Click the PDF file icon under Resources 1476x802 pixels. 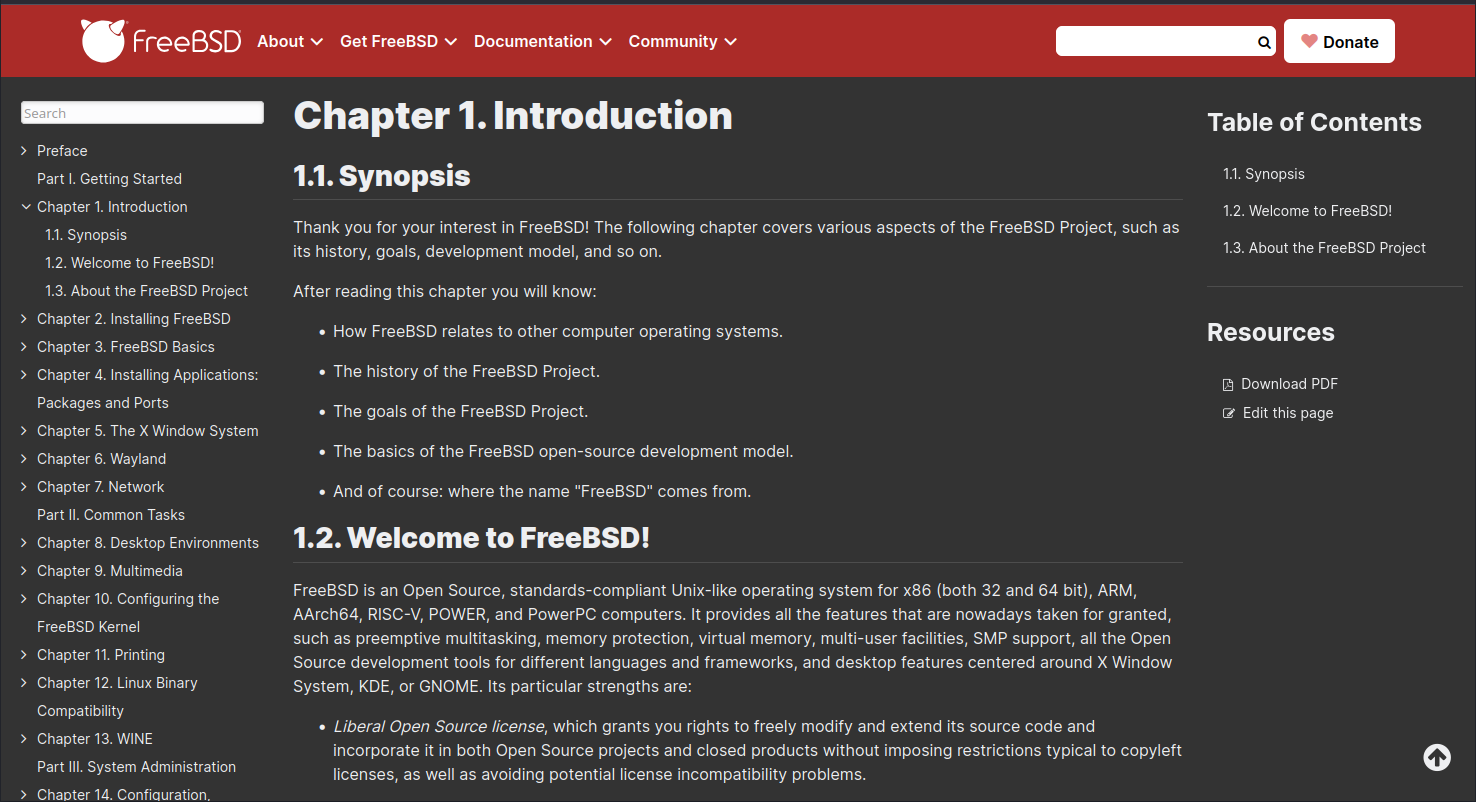pos(1228,385)
